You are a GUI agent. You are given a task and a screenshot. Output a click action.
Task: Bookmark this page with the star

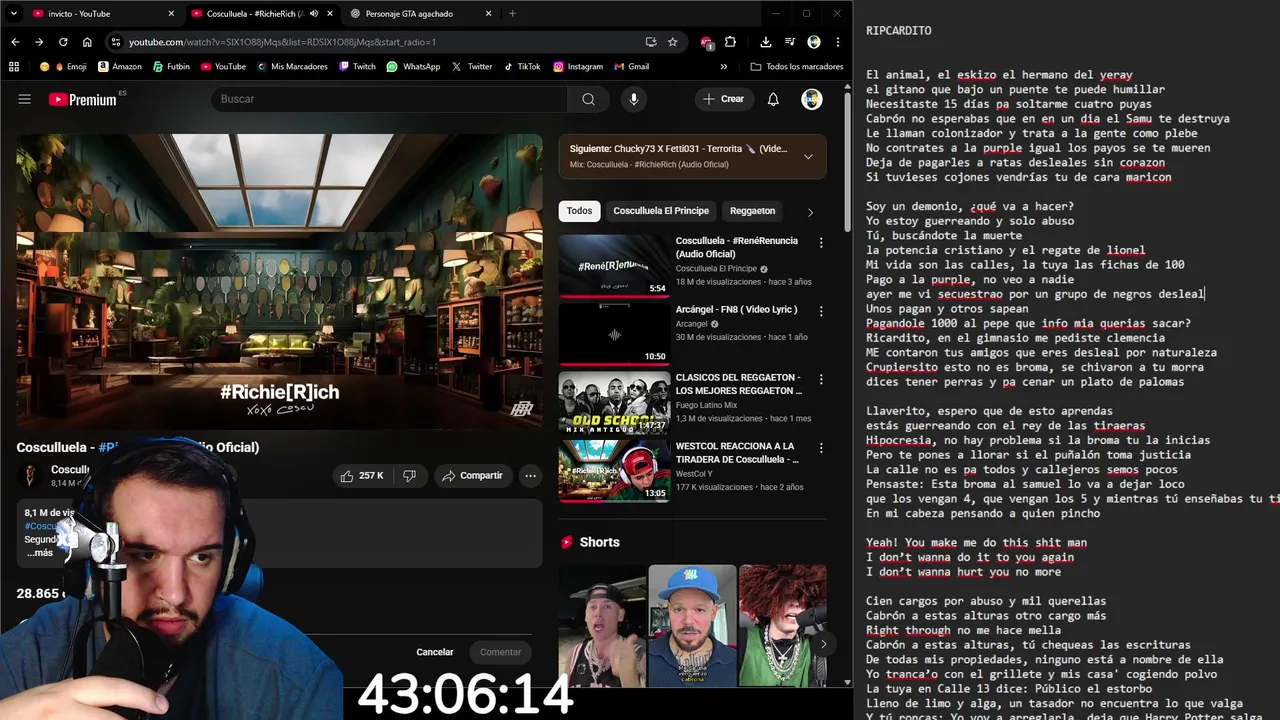point(673,42)
